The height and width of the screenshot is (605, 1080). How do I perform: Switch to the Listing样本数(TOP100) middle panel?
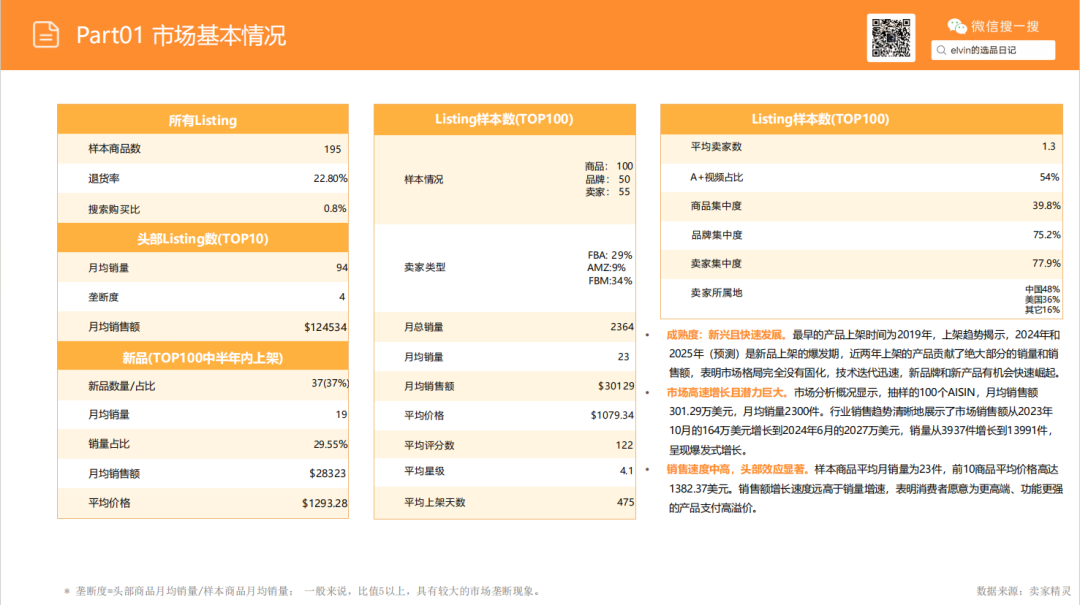tap(504, 118)
